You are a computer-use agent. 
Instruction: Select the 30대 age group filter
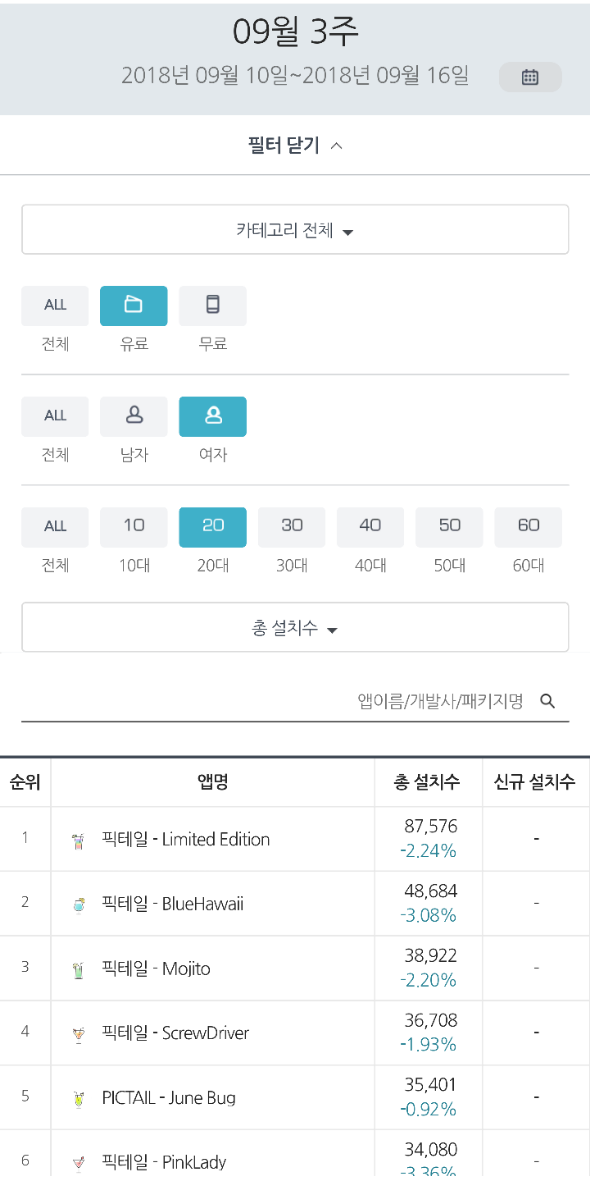[292, 527]
